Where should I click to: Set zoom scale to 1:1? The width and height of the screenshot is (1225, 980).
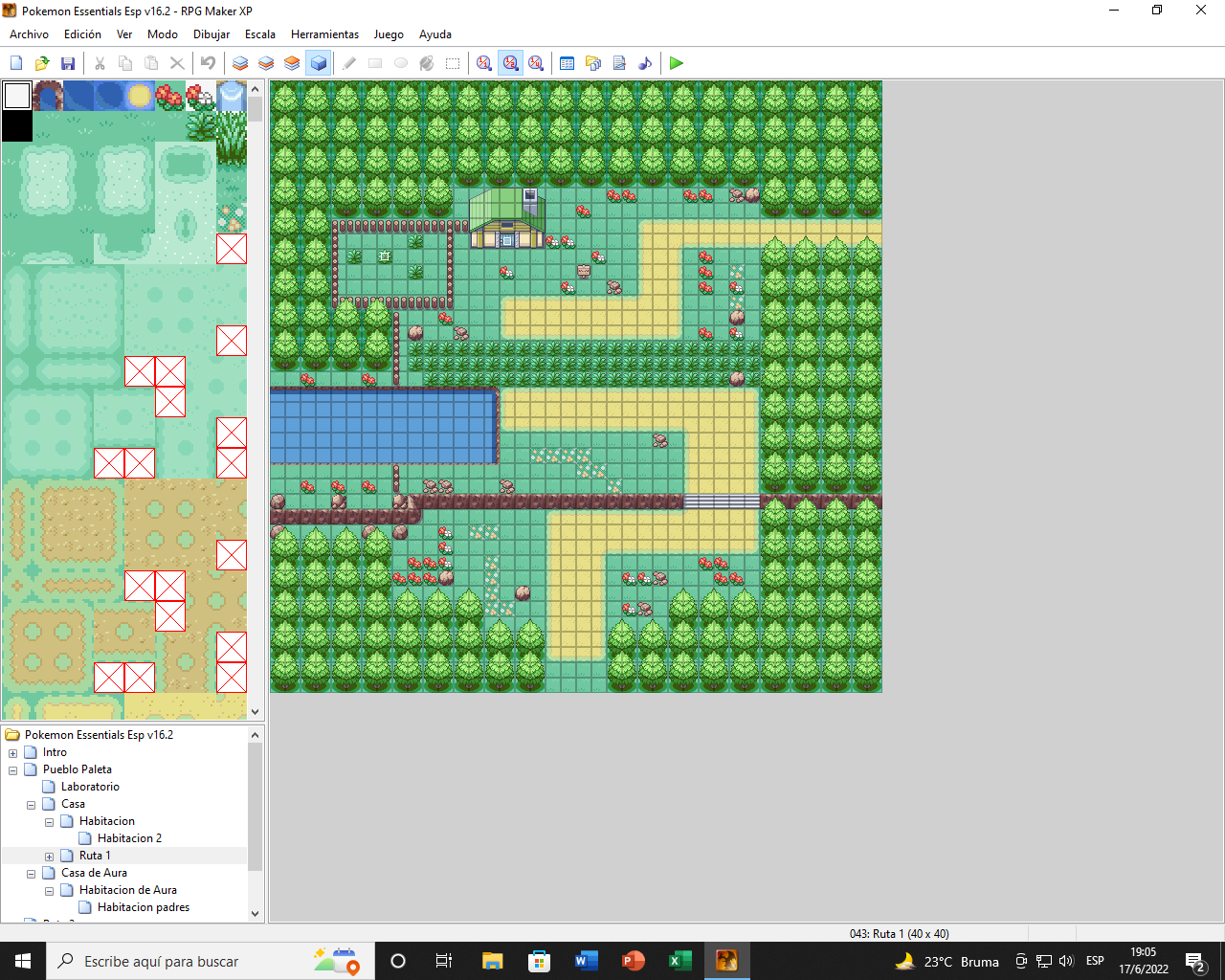coord(484,63)
